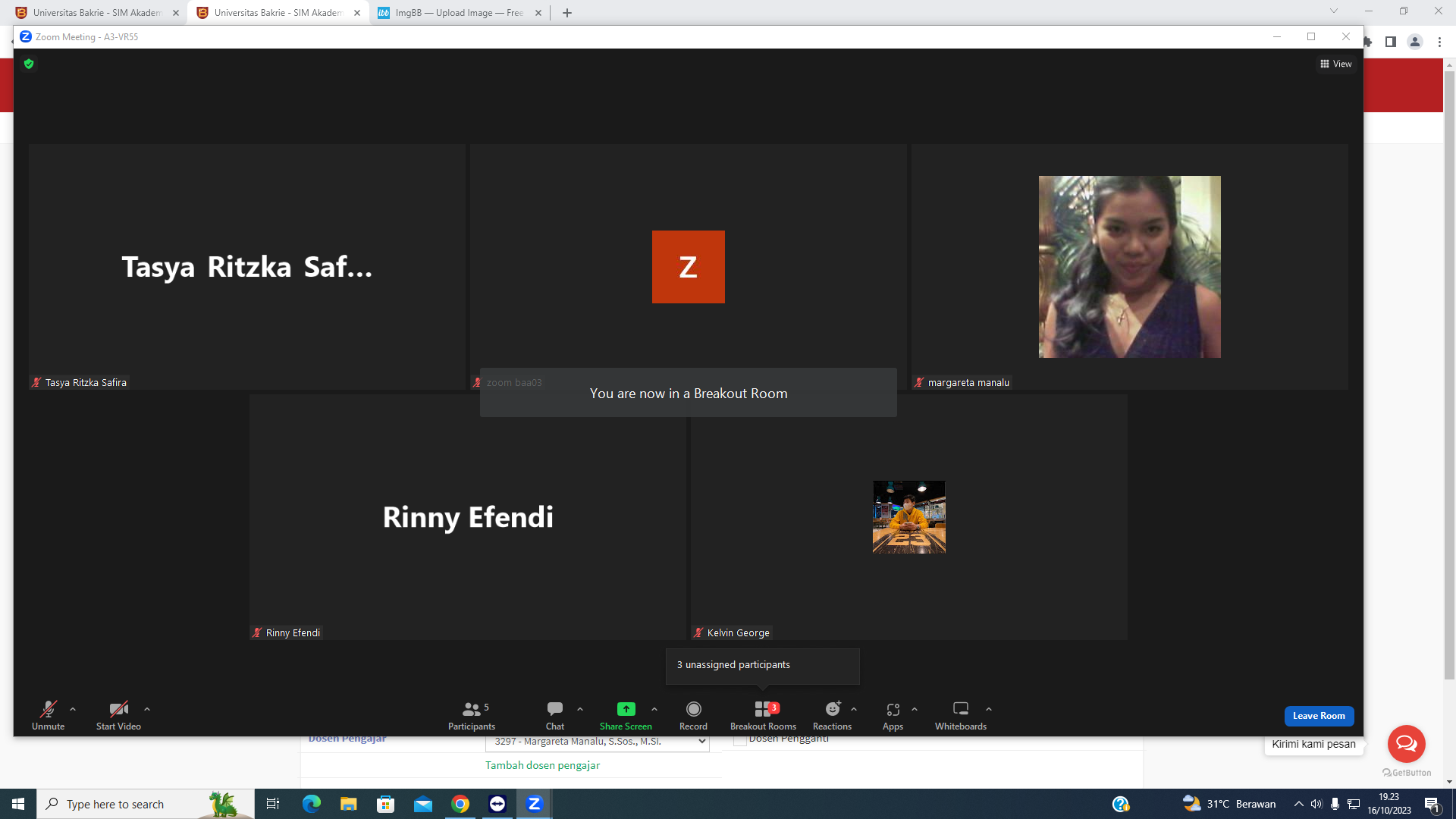Open the weather widget showing 31°C Berawan
This screenshot has height=819, width=1456.
pyautogui.click(x=1229, y=804)
